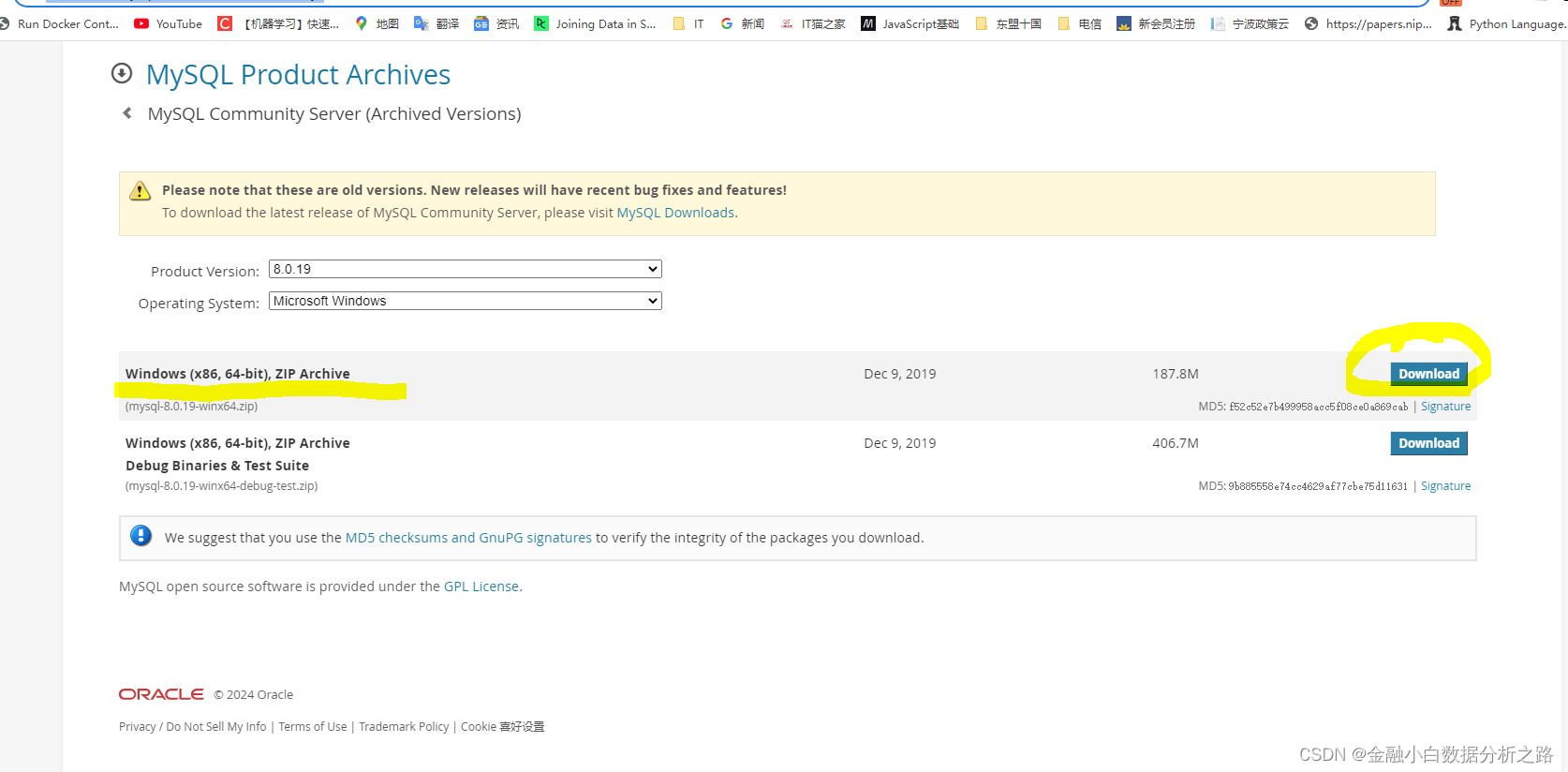Open the 翻译 translate bookmark
The image size is (1568, 772).
pyautogui.click(x=436, y=23)
